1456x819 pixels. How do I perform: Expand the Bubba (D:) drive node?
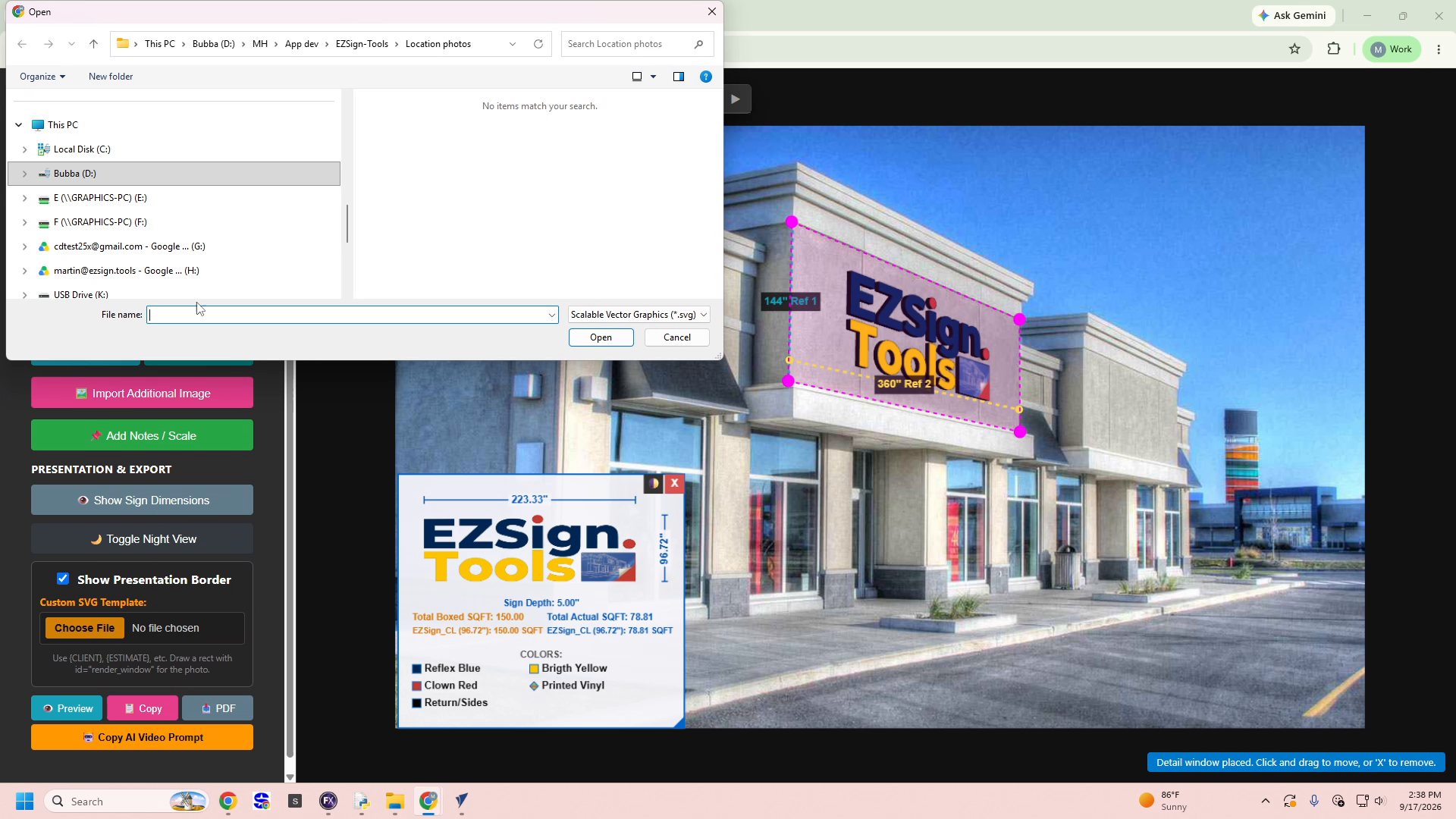point(24,174)
